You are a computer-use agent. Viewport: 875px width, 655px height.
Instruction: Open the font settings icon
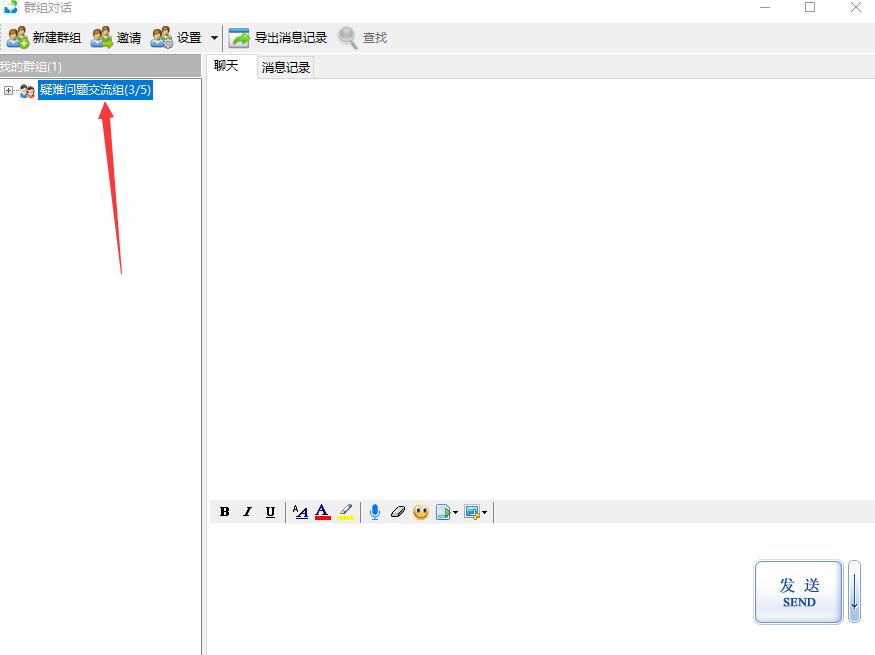pyautogui.click(x=300, y=512)
